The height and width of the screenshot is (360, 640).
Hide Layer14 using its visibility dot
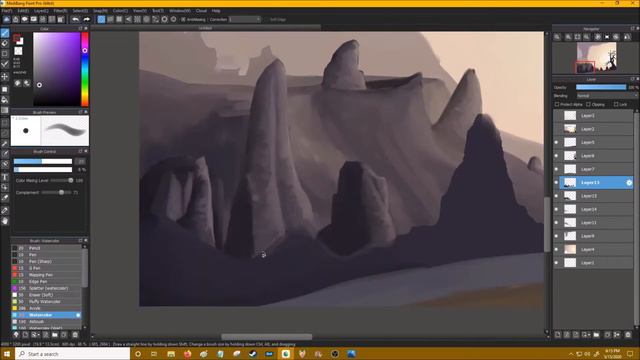pos(556,209)
